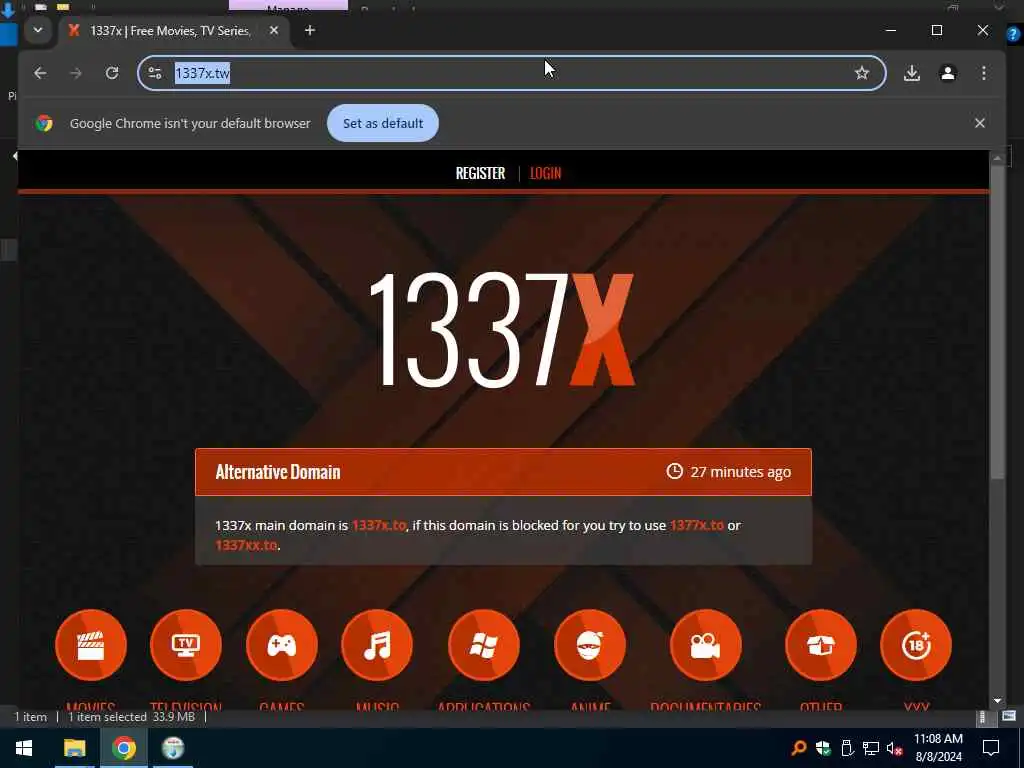Image resolution: width=1024 pixels, height=768 pixels.
Task: Open the muted volume tray icon
Action: point(895,748)
